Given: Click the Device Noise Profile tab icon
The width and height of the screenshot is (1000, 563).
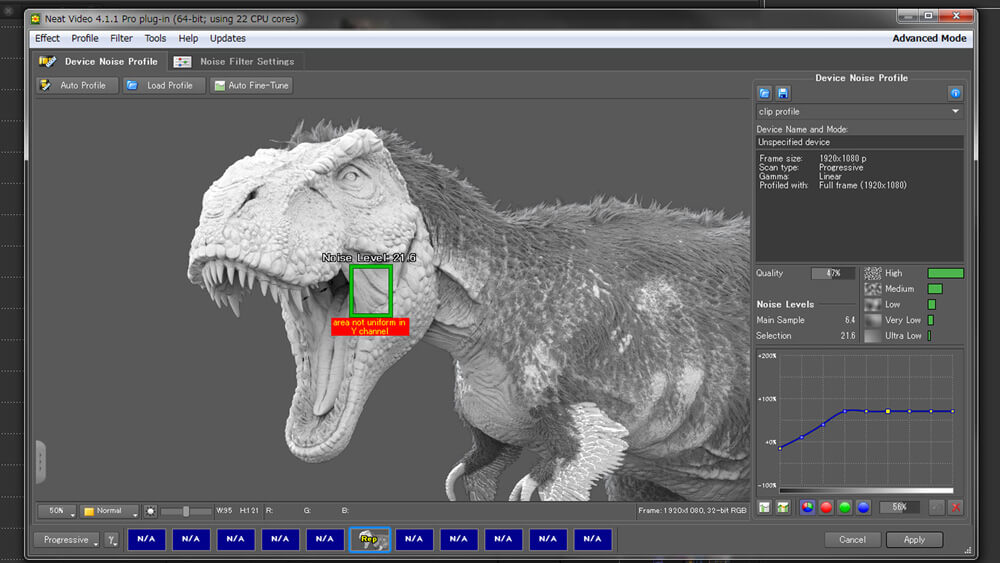Looking at the screenshot, I should pos(47,61).
